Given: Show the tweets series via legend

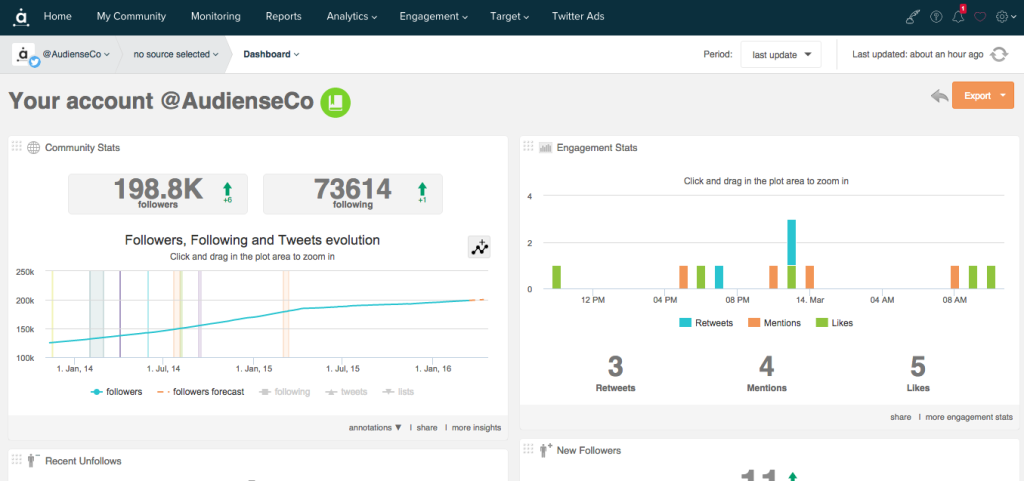Looking at the screenshot, I should [x=347, y=392].
